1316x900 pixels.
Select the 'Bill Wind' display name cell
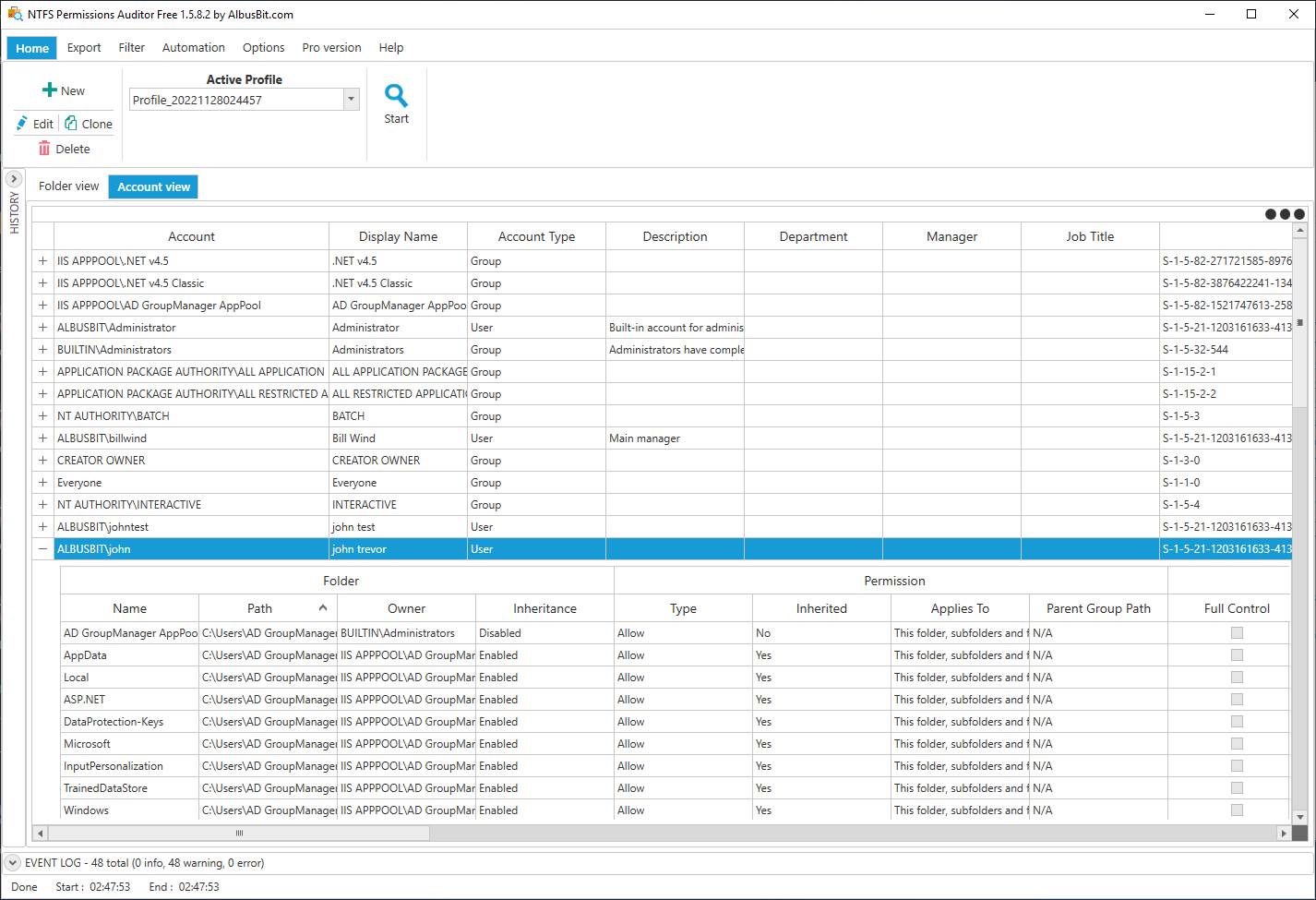(x=399, y=438)
